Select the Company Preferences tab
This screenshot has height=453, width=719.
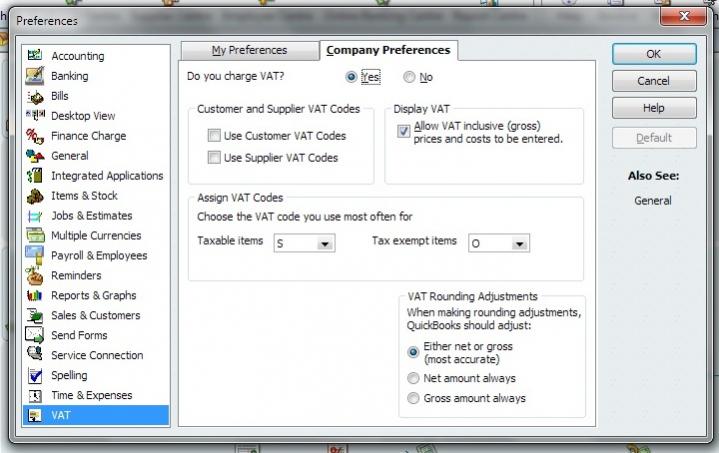(388, 50)
